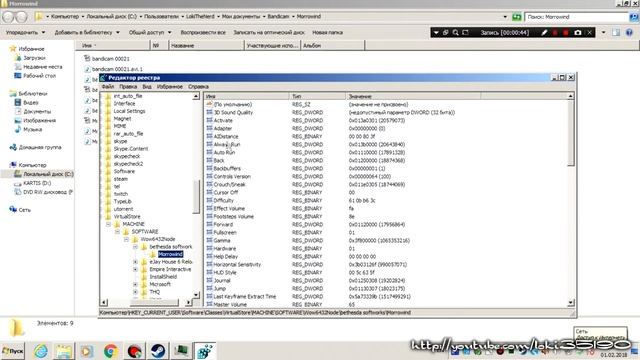Collapse the SOFTWARE key in tree
Viewport: 640px width, 360px height.
point(117,231)
